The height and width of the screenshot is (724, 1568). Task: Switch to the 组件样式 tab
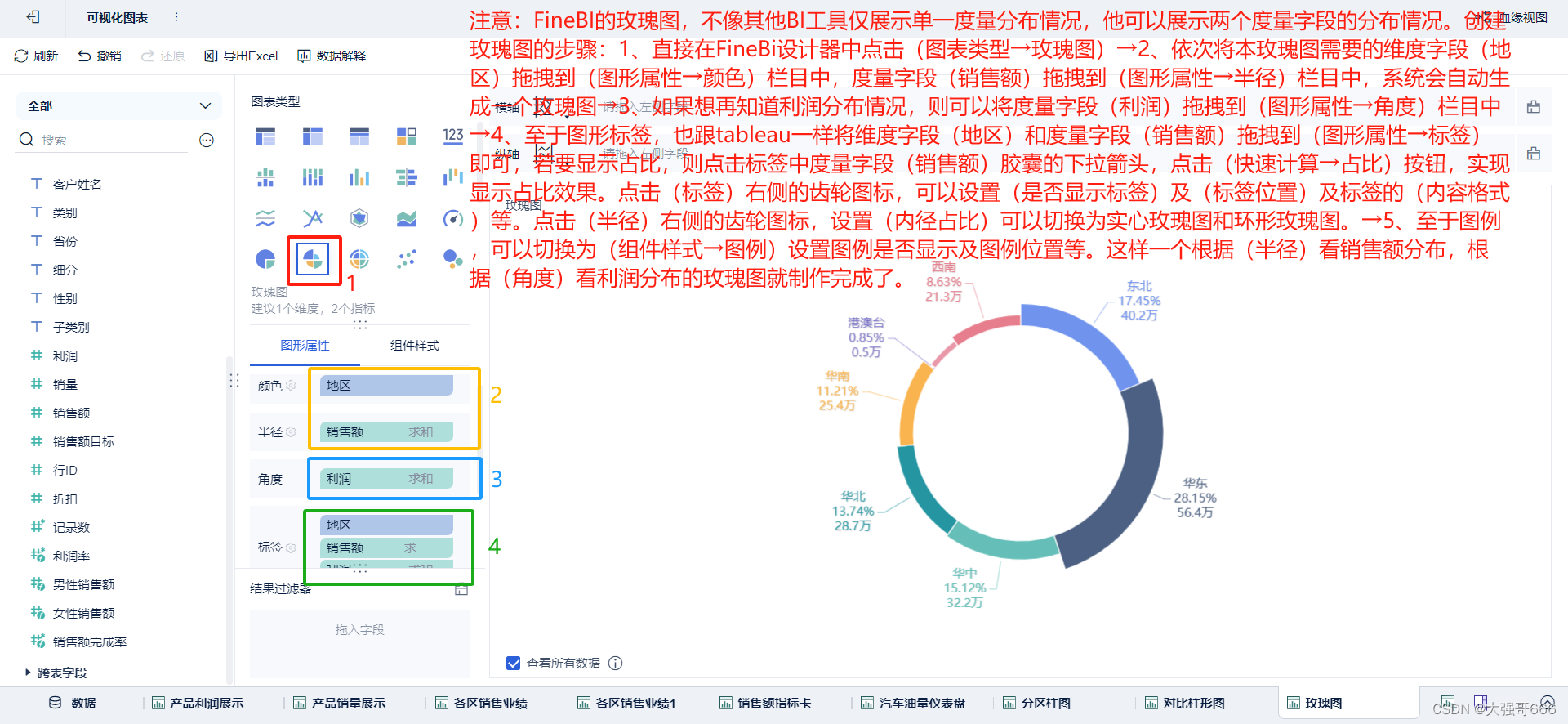(x=415, y=346)
